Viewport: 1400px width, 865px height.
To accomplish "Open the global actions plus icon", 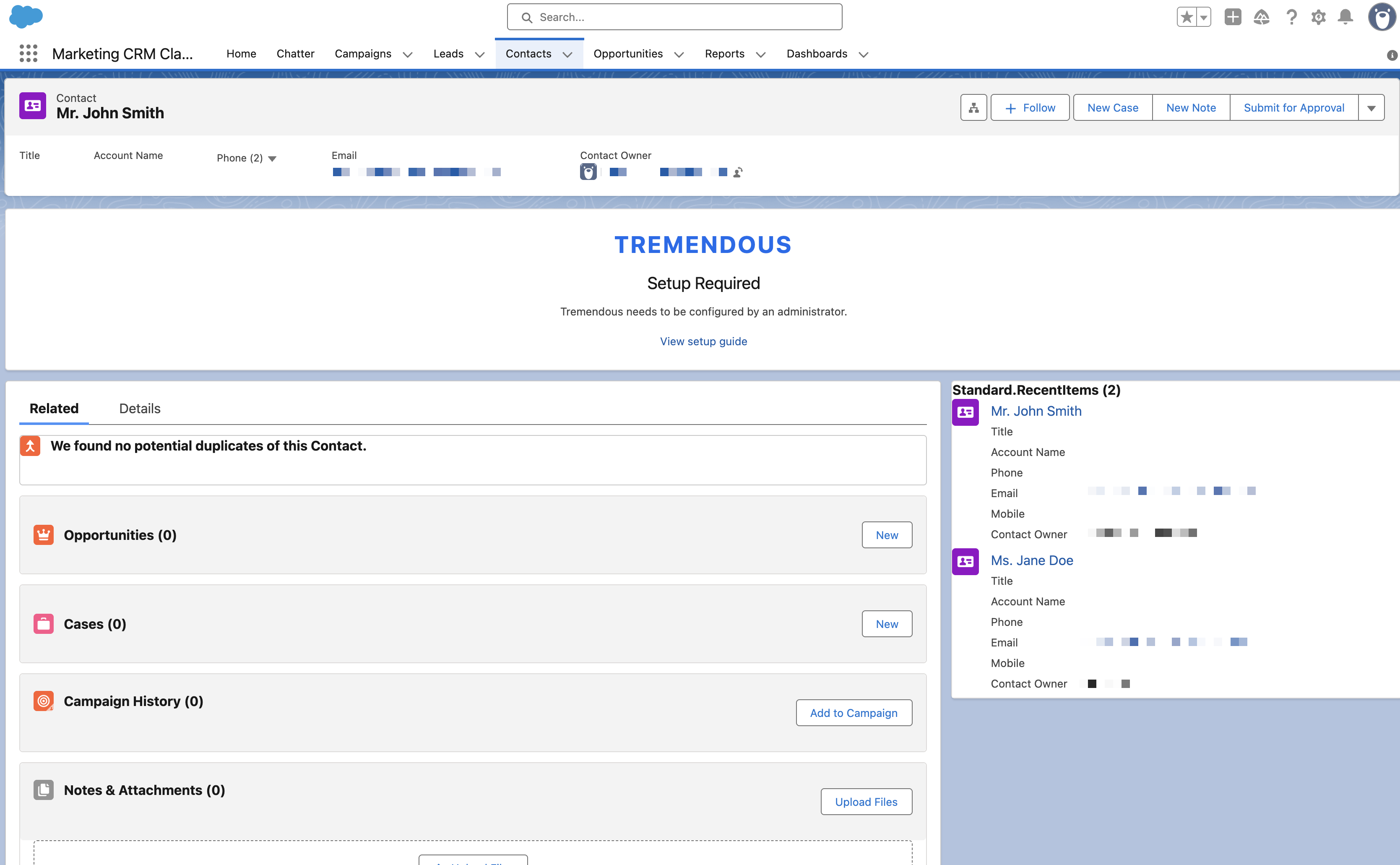I will click(1232, 17).
